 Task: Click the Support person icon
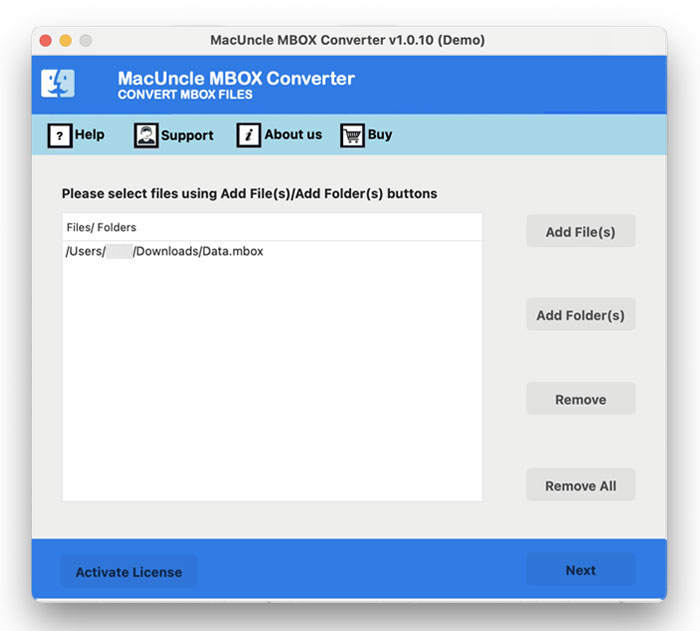[146, 135]
